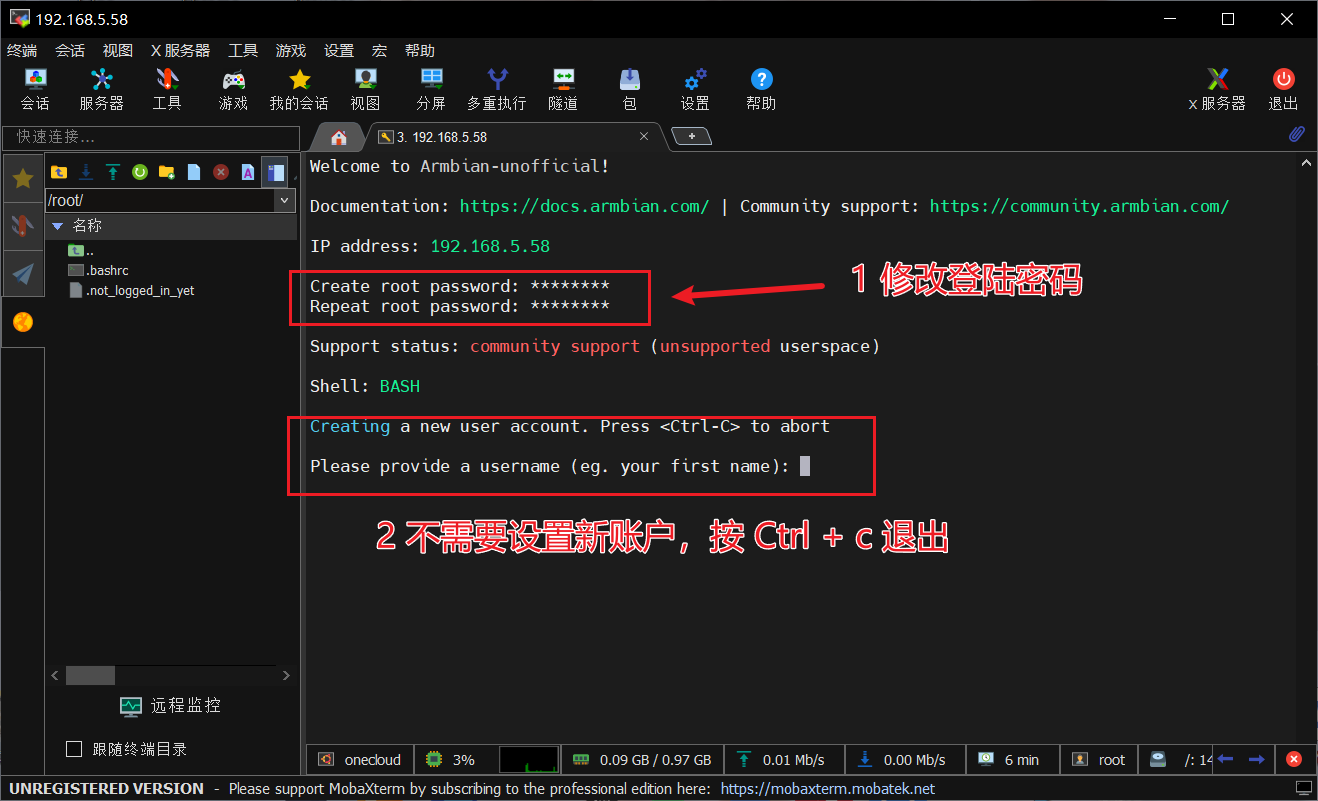Enable the 跟随终端目录 checkbox
Screen dimensions: 1318x801
tap(73, 749)
